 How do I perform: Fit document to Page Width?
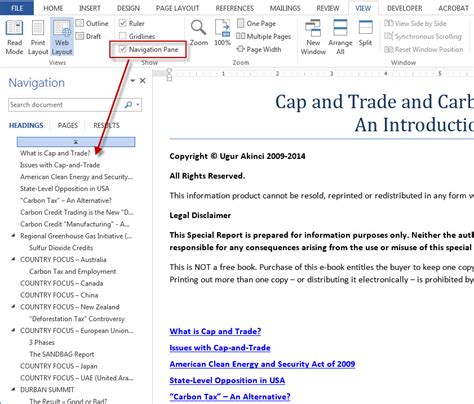(259, 49)
